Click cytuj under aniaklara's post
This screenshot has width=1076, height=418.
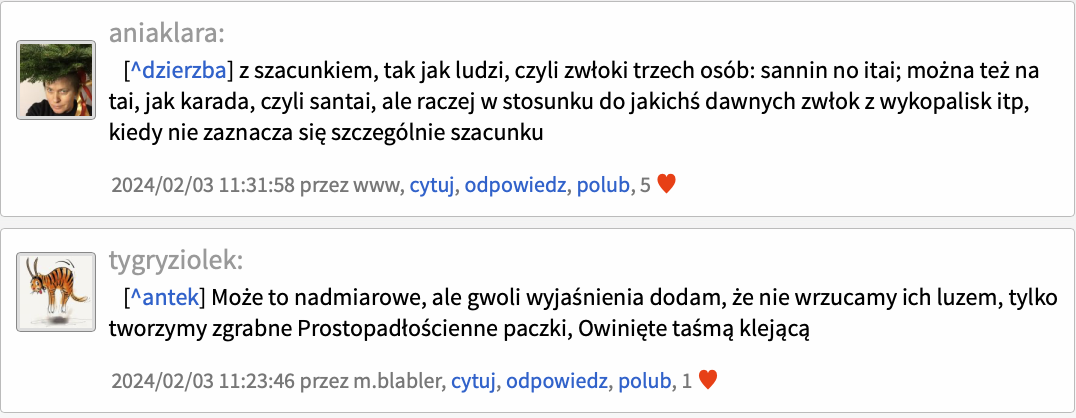pos(432,185)
